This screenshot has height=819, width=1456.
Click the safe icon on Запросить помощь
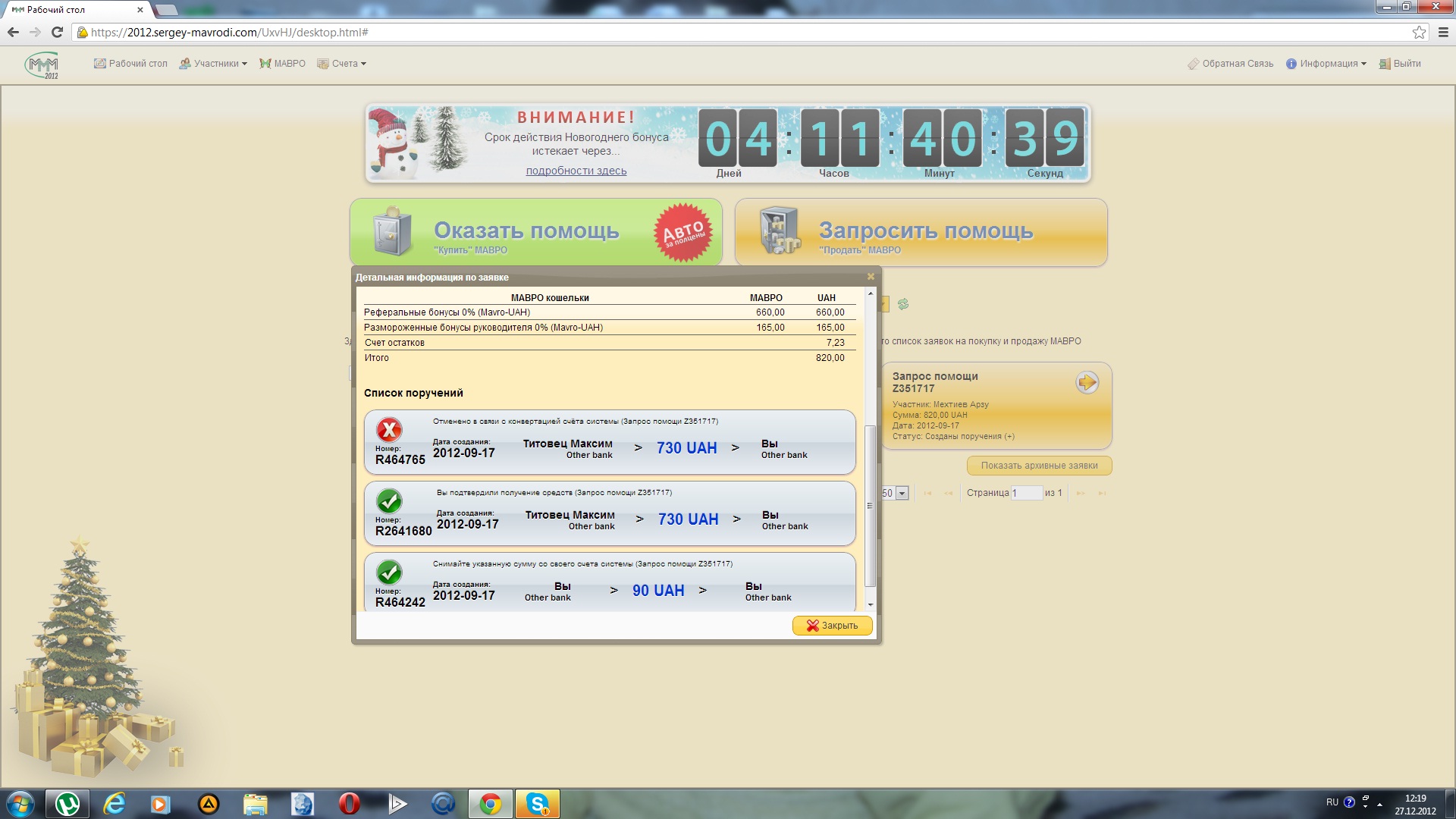(780, 230)
